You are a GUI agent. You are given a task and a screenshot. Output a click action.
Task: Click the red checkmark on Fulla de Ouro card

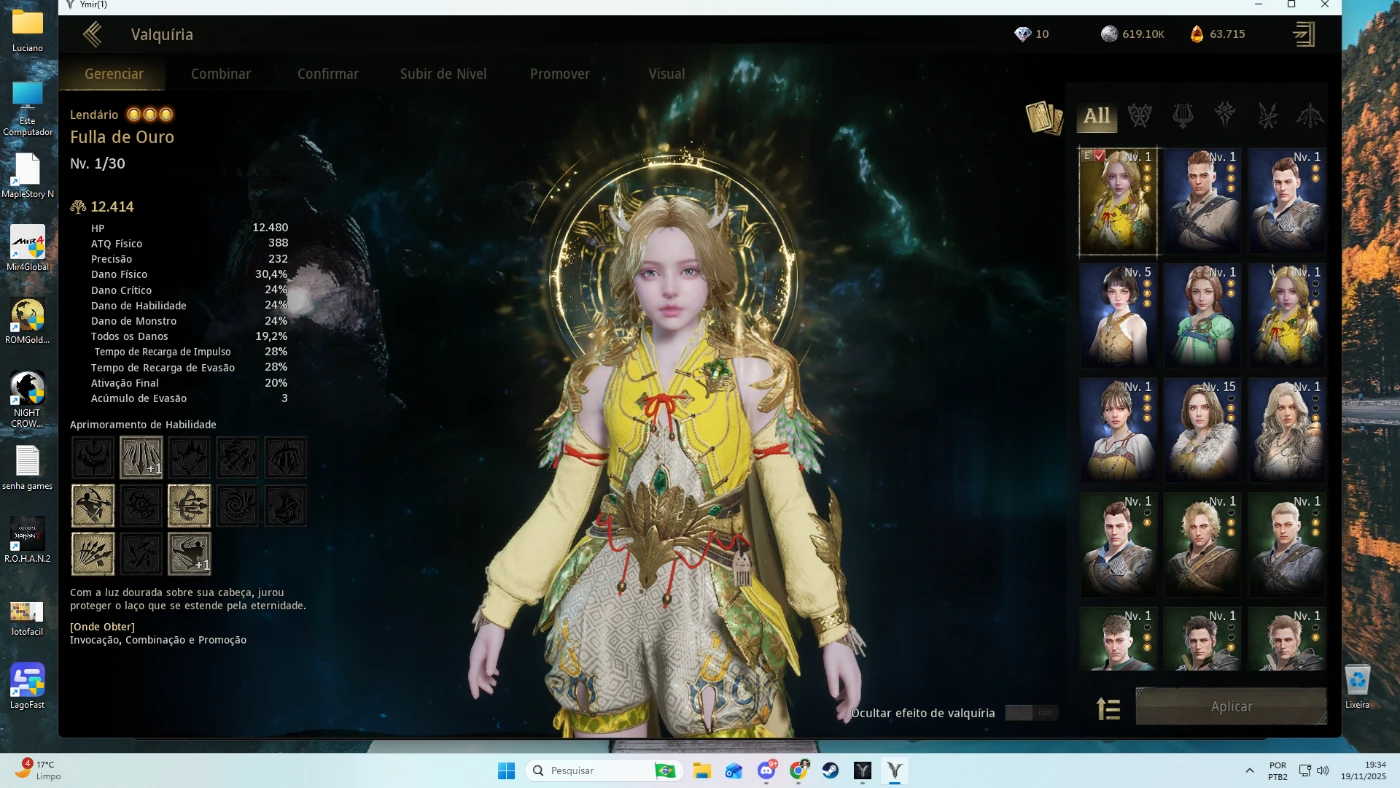tap(1100, 156)
